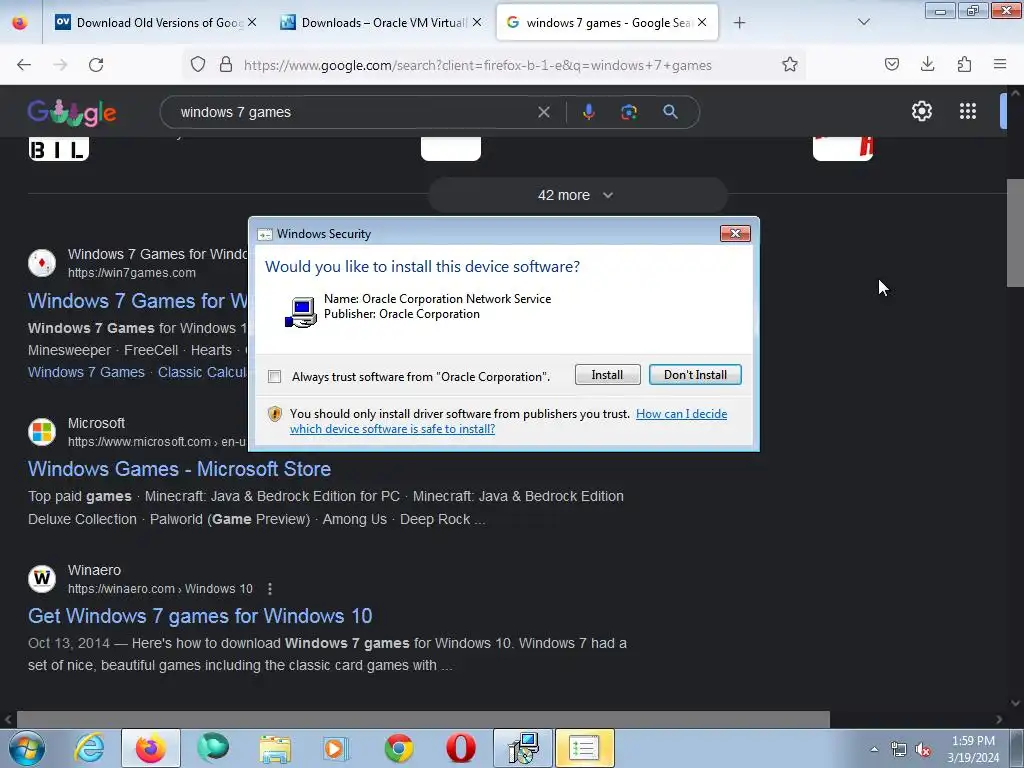Bookmark this page with the star icon
Viewport: 1024px width, 768px height.
pos(790,65)
